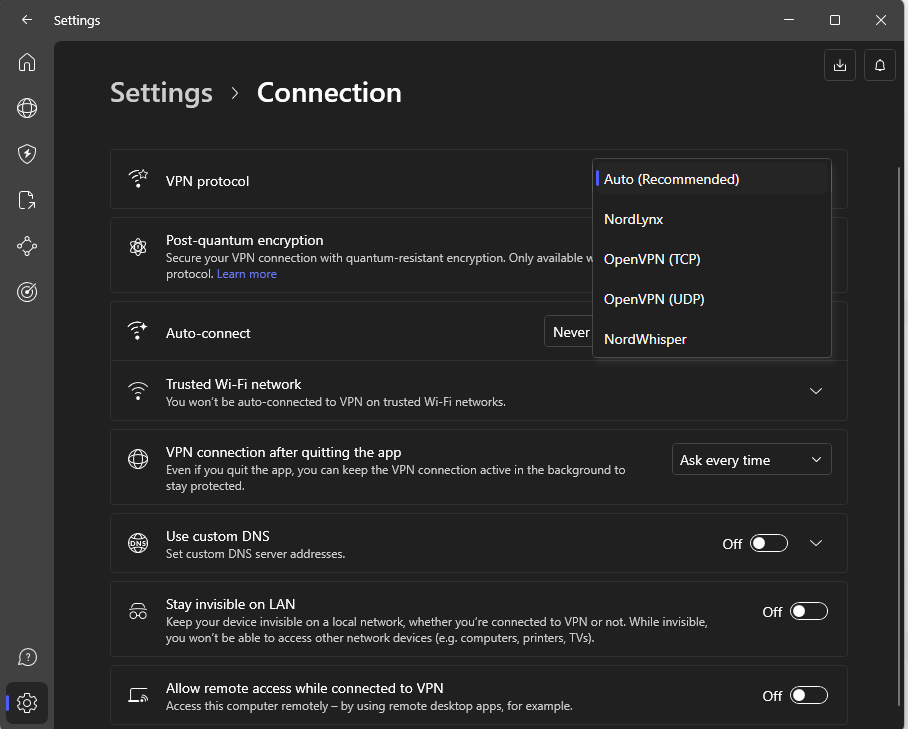Open Meshnet nodes icon in sidebar

click(27, 246)
